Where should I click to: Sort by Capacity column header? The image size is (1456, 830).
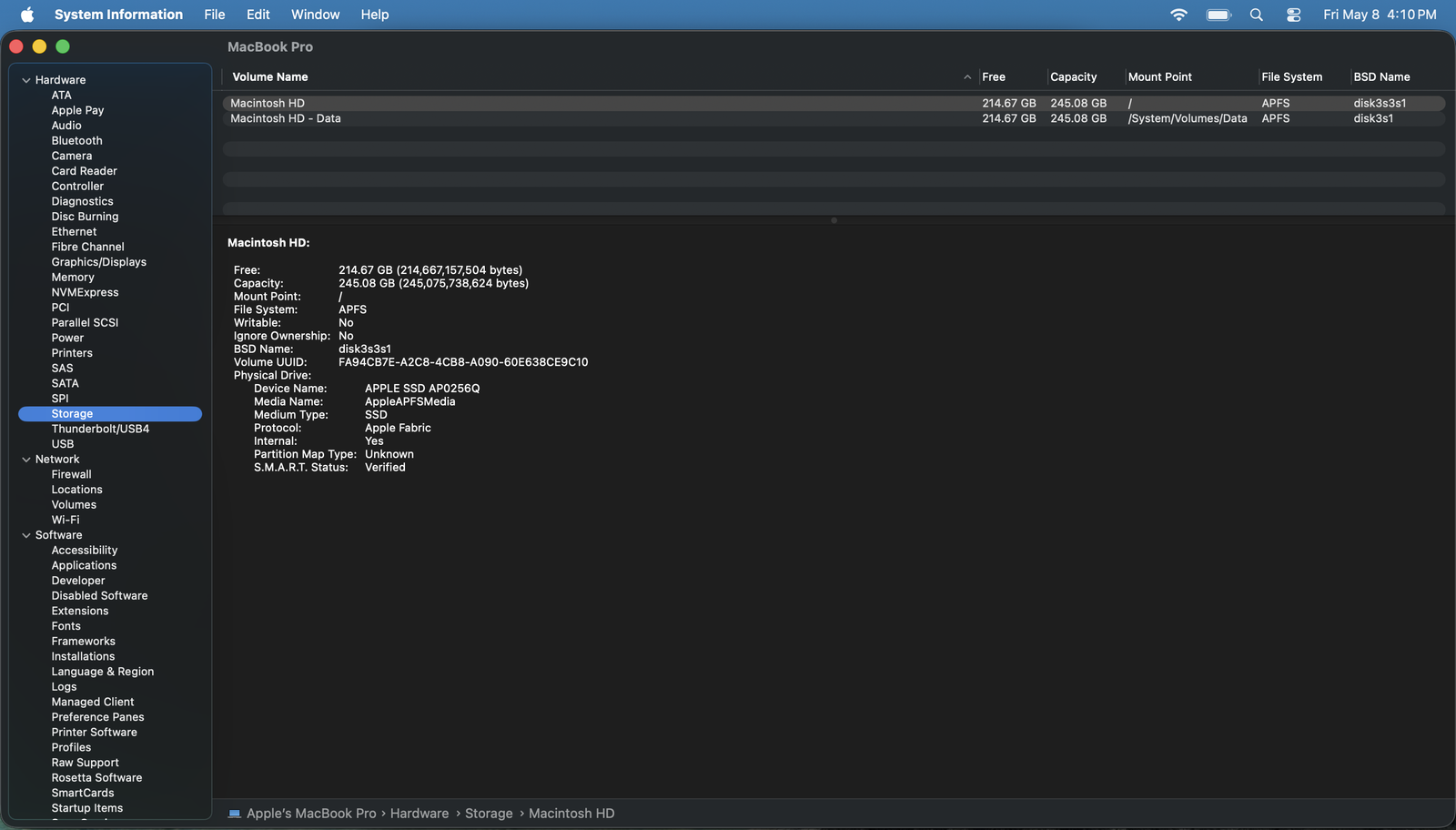pos(1074,77)
